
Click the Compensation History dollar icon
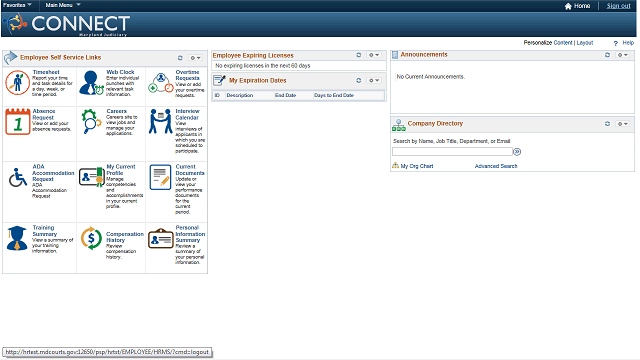(91, 238)
